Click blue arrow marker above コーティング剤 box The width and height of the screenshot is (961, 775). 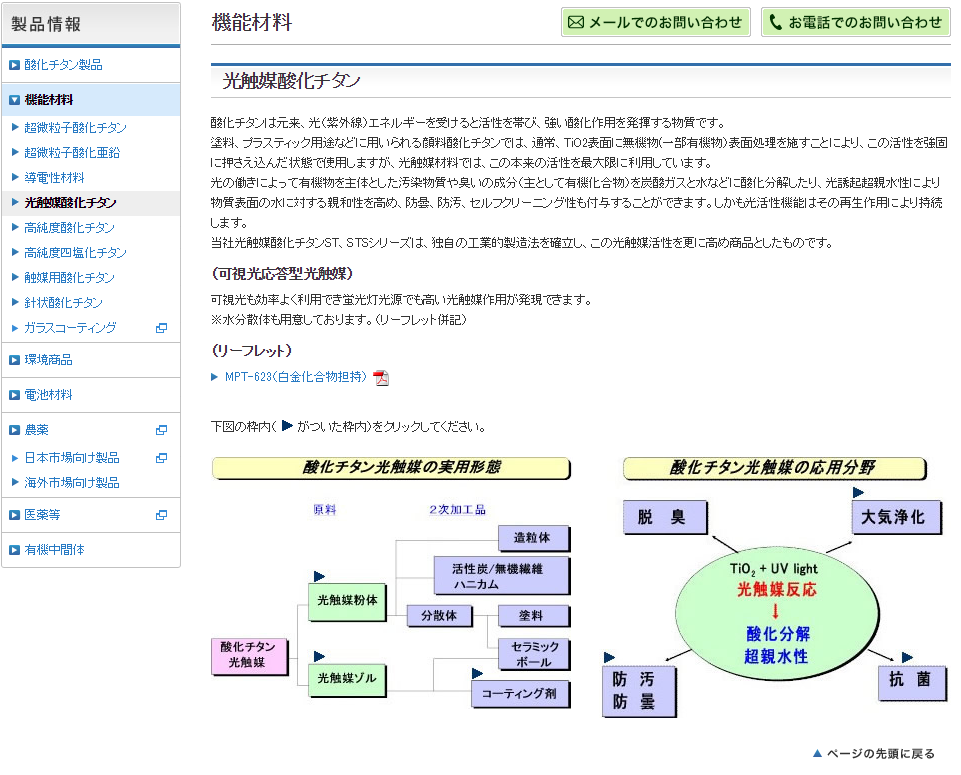[477, 674]
